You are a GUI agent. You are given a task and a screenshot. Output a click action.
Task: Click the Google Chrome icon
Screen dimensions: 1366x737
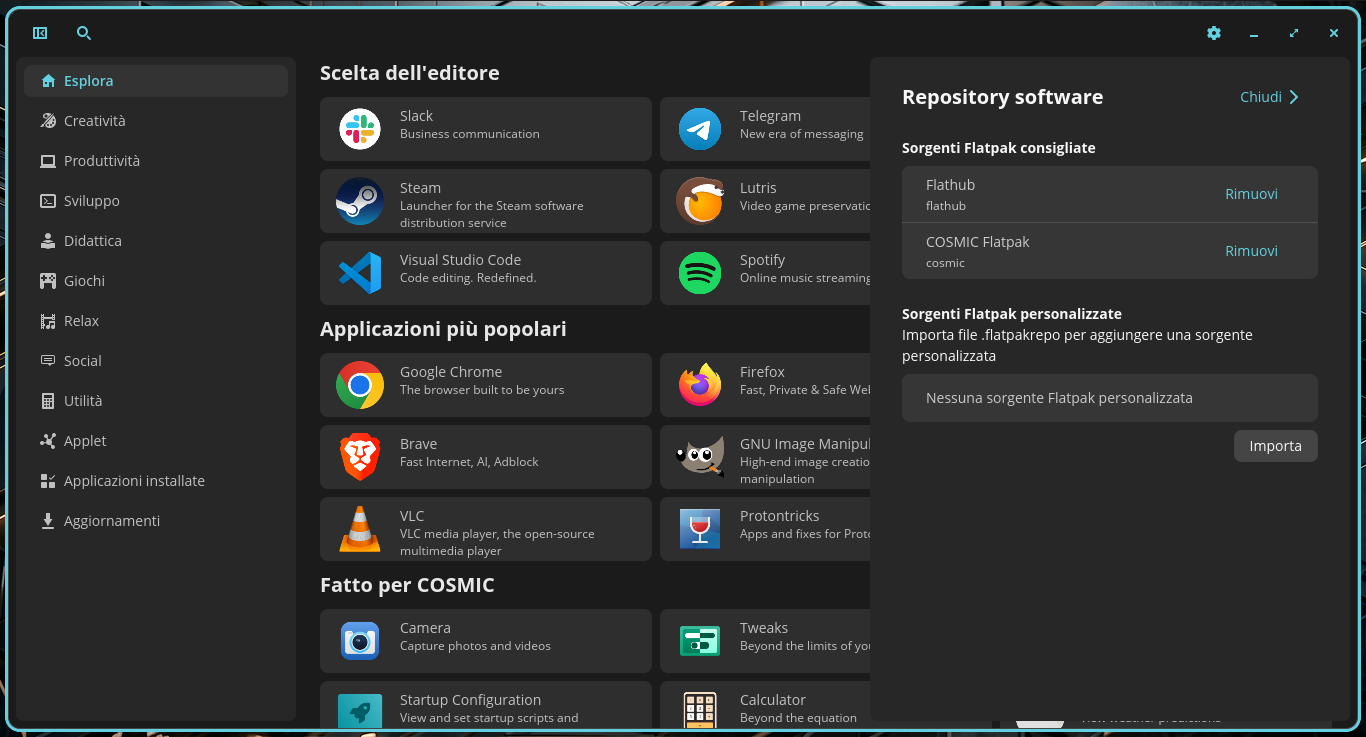point(360,385)
